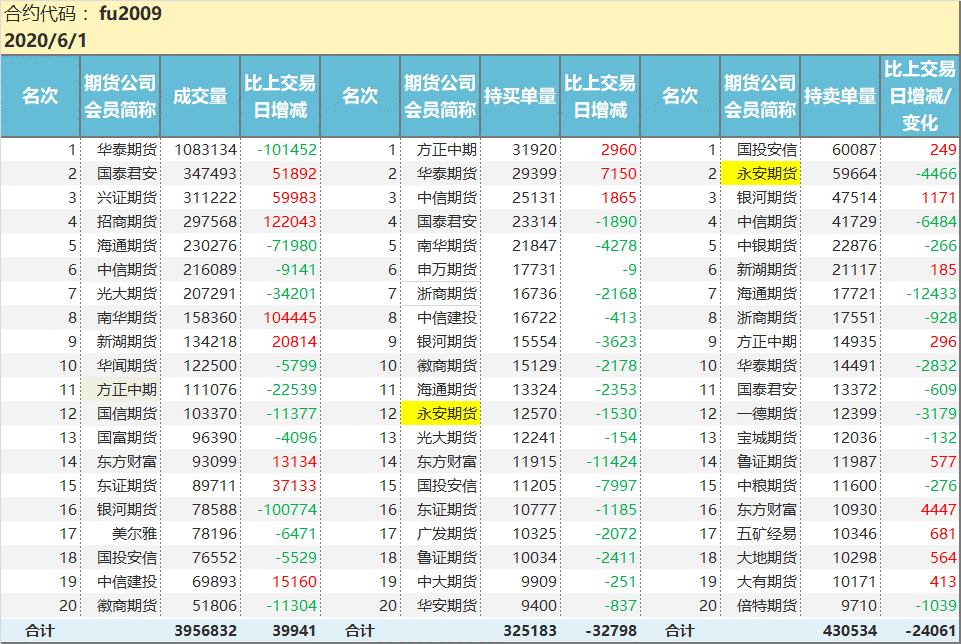Click the red value 7150

click(x=619, y=173)
